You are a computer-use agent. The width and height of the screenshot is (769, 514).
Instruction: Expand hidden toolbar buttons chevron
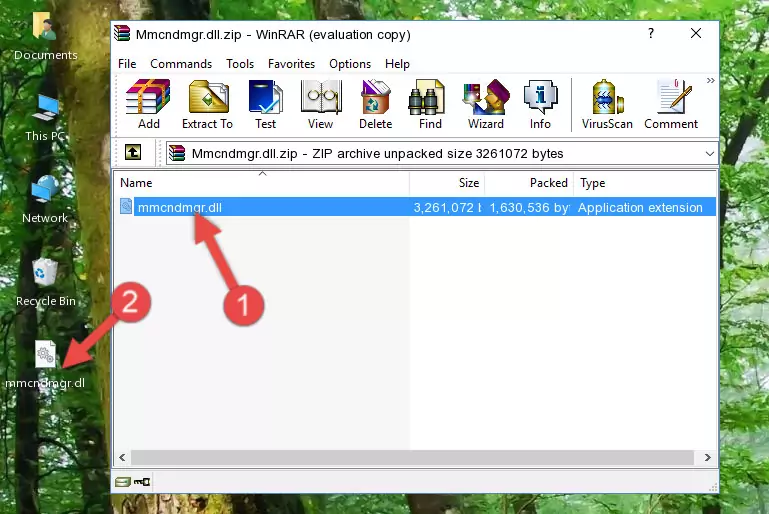tap(710, 80)
